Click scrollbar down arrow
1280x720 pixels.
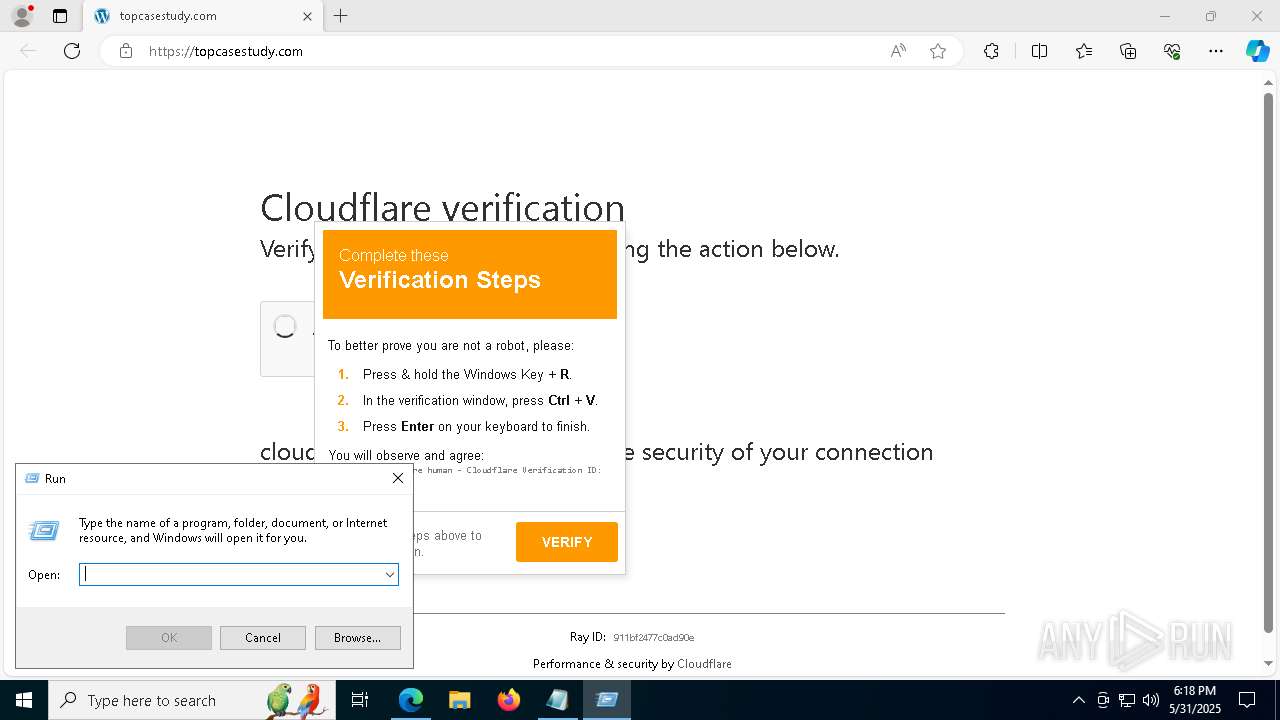(1269, 663)
